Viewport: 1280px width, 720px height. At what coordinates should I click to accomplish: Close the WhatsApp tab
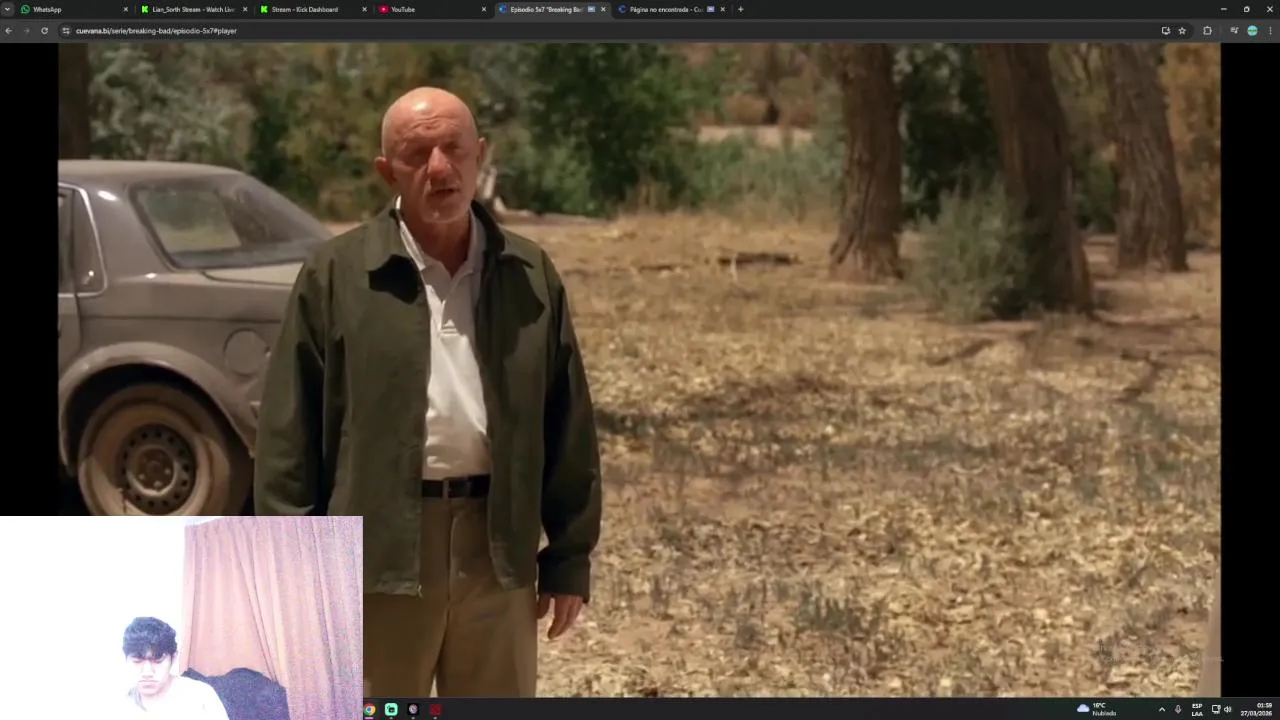(x=126, y=9)
